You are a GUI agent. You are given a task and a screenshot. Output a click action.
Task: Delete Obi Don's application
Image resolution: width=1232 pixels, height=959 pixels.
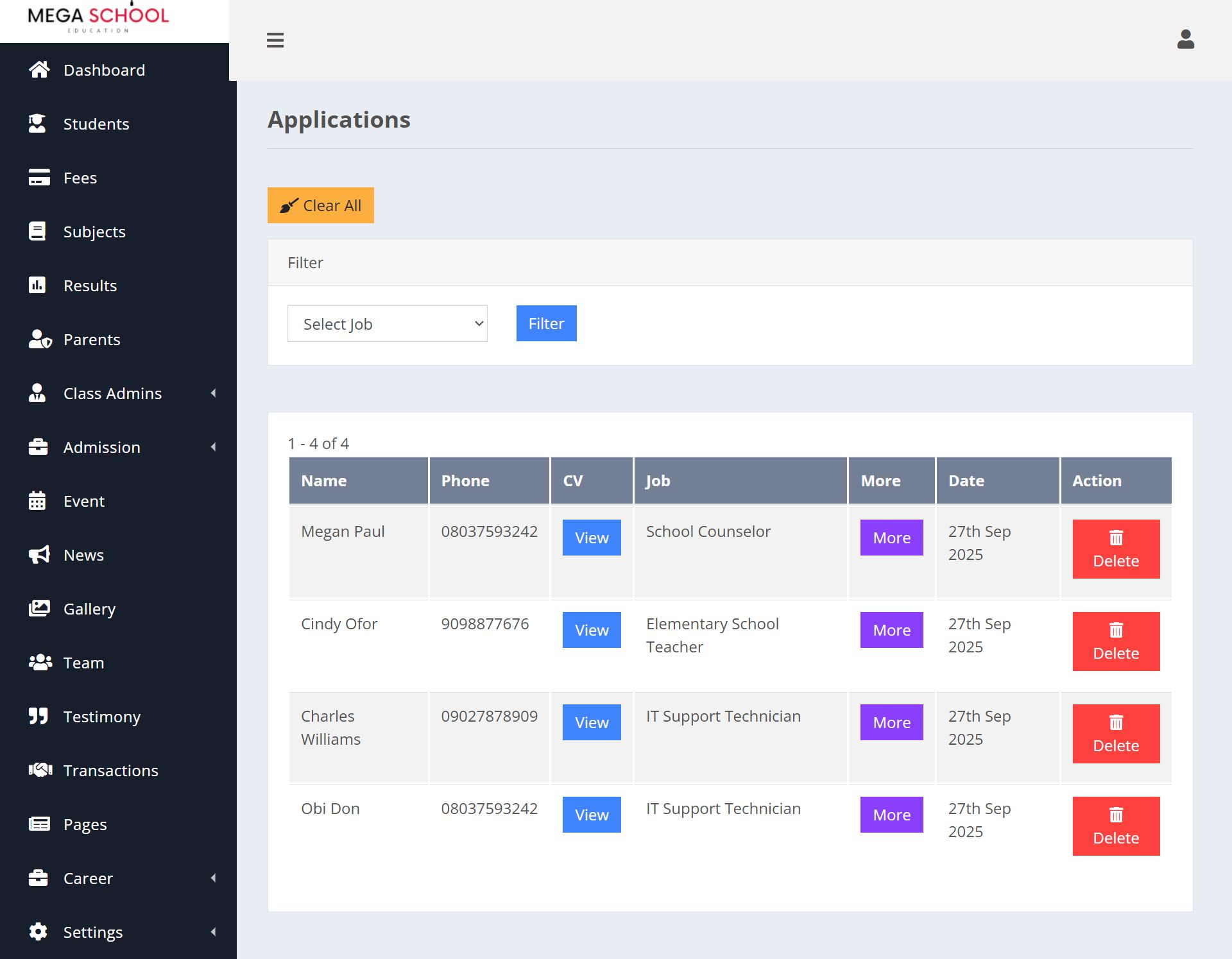click(x=1115, y=826)
